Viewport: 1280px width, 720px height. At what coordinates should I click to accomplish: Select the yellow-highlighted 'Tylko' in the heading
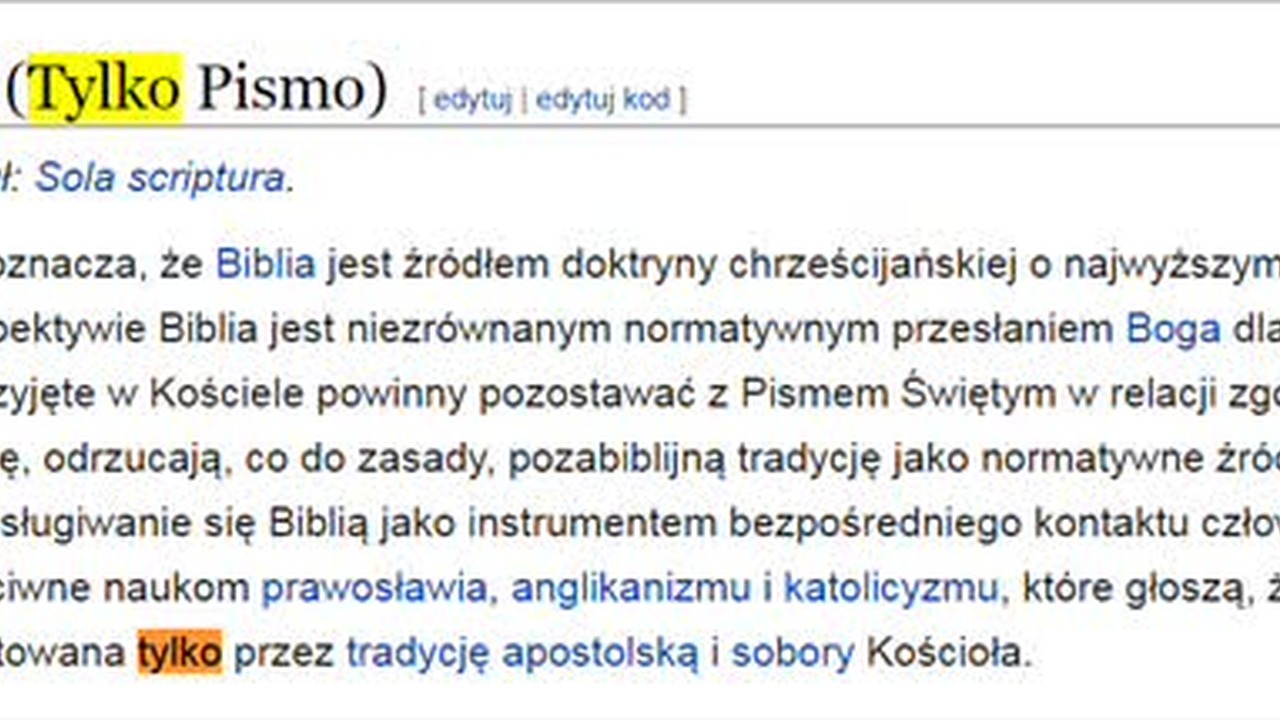coord(106,89)
